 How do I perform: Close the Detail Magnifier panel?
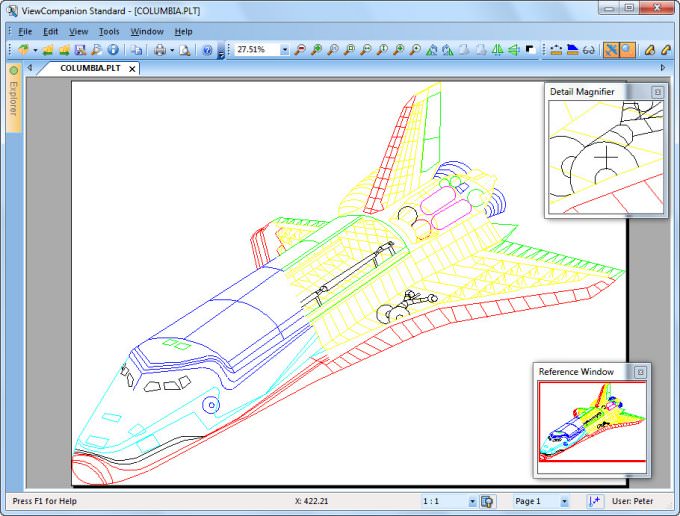click(x=657, y=92)
